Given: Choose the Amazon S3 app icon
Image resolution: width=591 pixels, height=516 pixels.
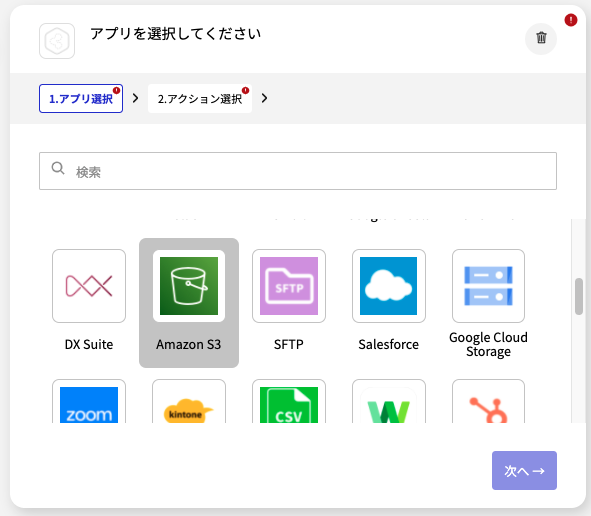Looking at the screenshot, I should coord(189,286).
